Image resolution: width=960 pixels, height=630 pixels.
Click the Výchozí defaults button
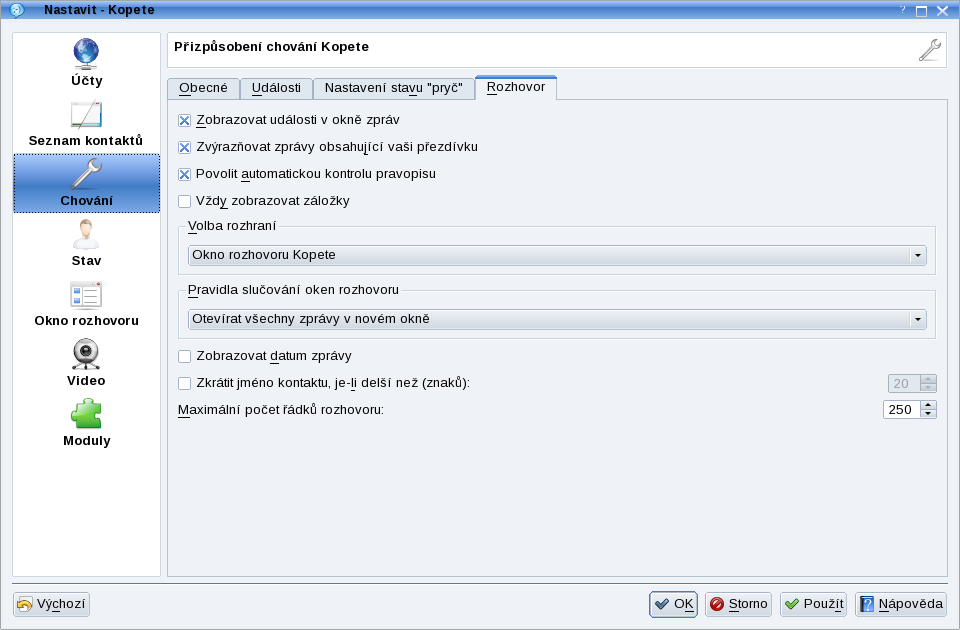tap(51, 604)
